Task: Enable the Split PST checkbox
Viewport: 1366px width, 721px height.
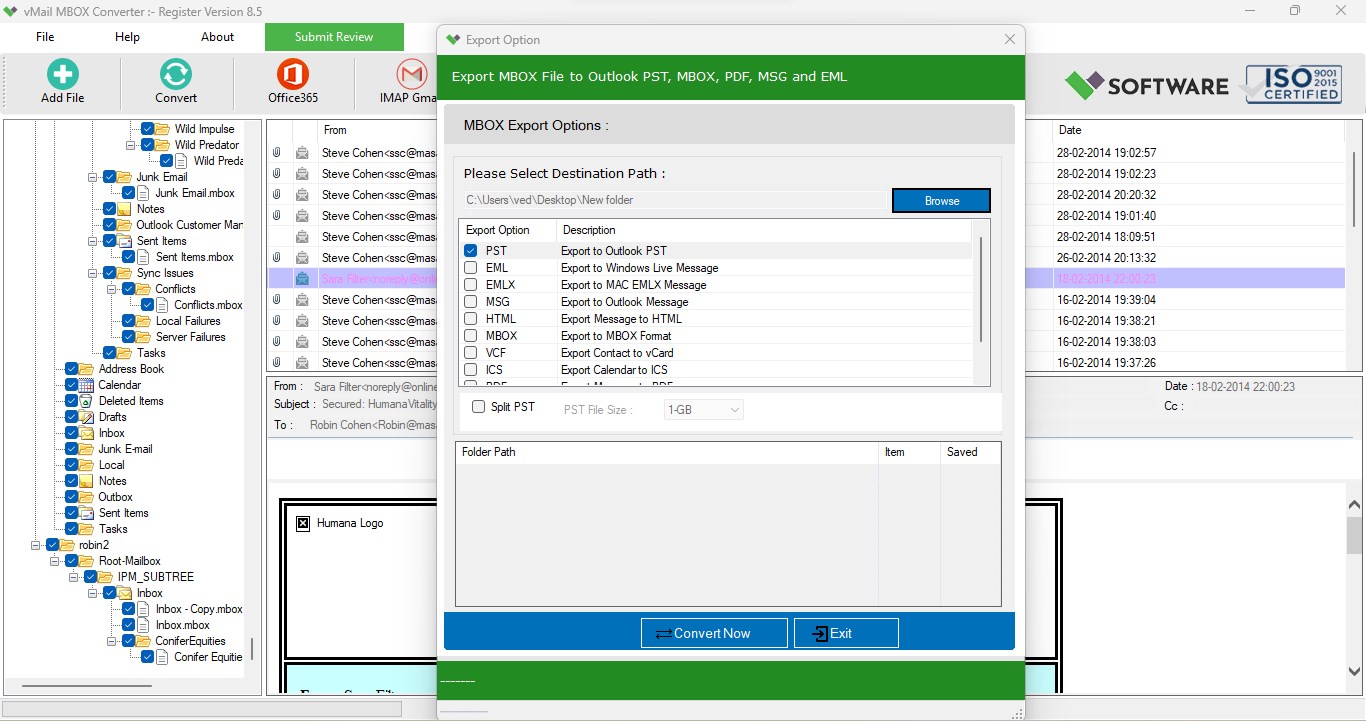Action: 479,407
